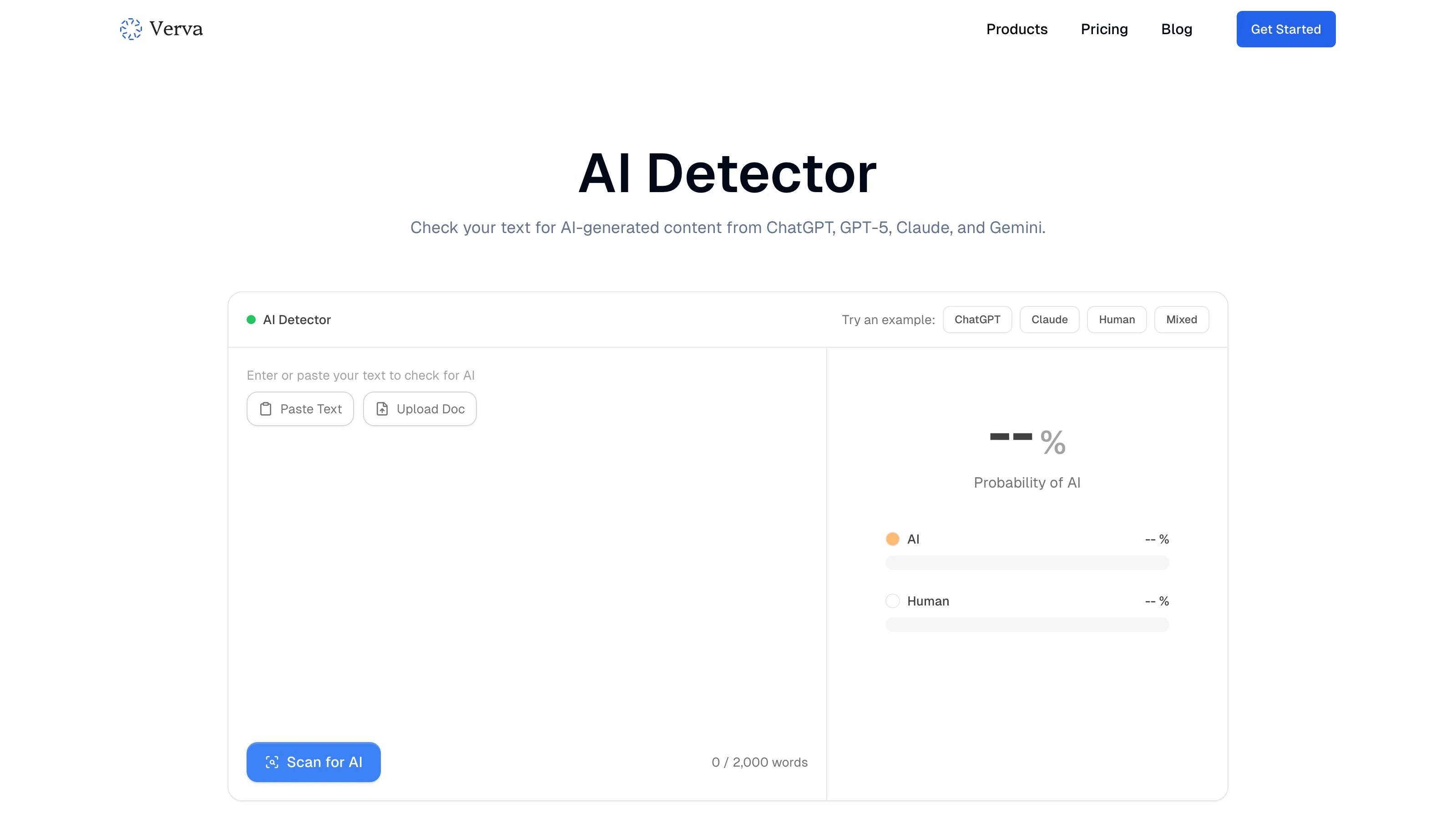Click the 'Human' label in results

928,601
